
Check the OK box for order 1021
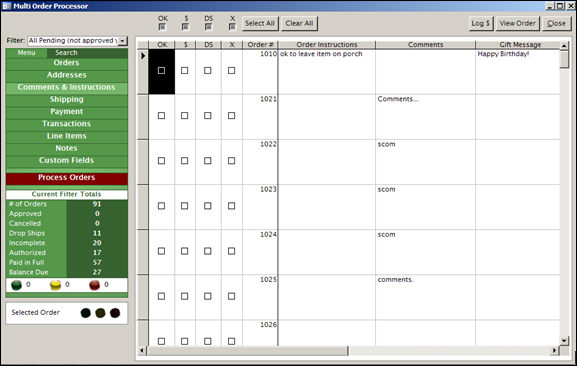point(161,116)
